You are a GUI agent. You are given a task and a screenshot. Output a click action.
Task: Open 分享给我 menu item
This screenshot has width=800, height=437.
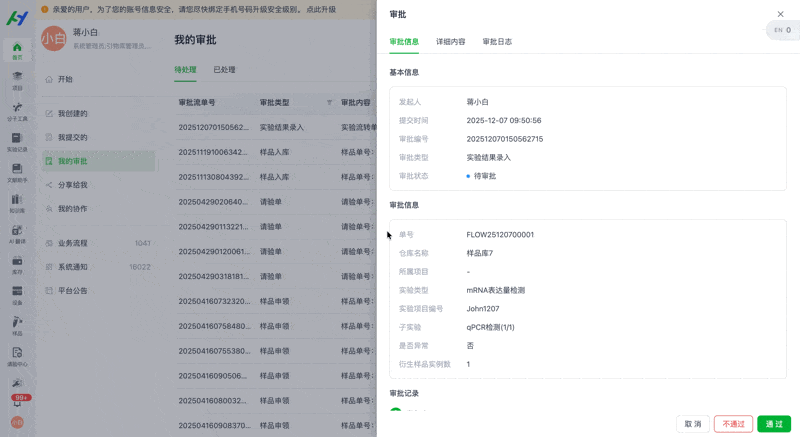pos(99,185)
